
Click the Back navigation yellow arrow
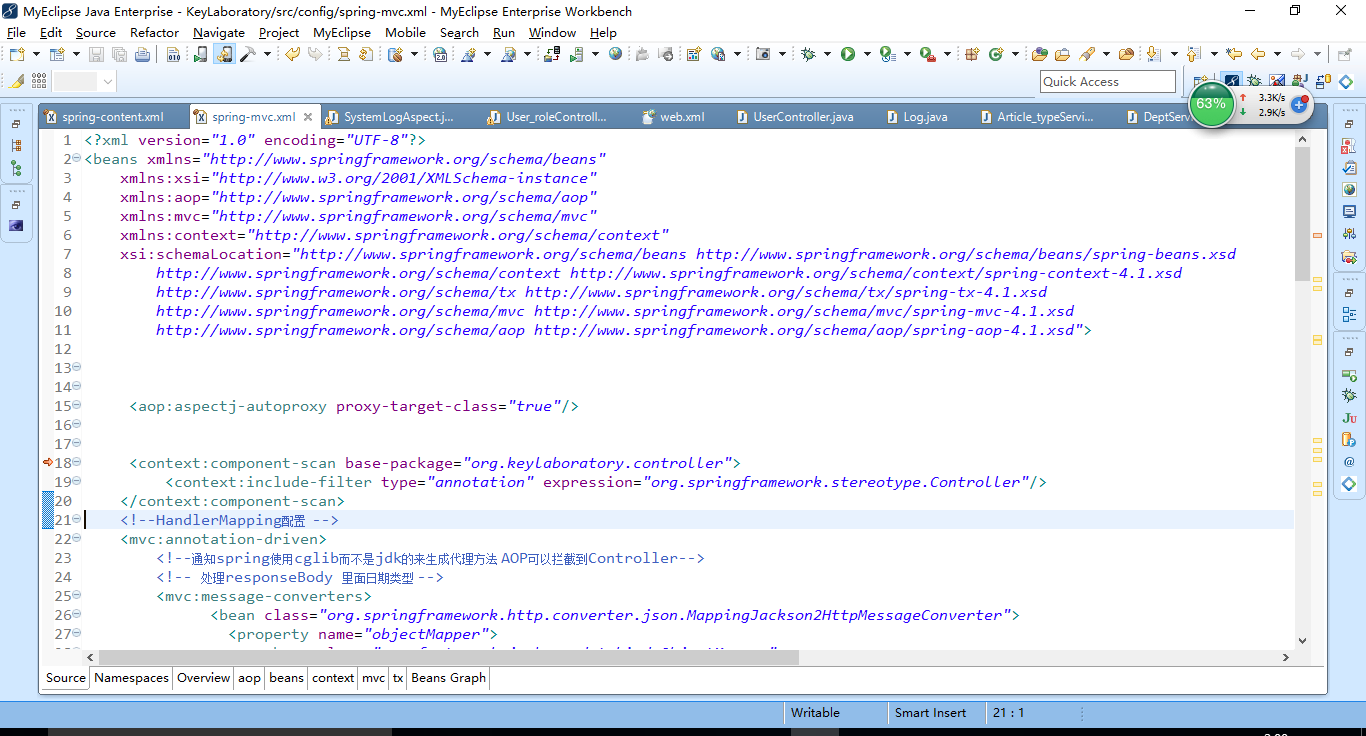coord(1258,54)
